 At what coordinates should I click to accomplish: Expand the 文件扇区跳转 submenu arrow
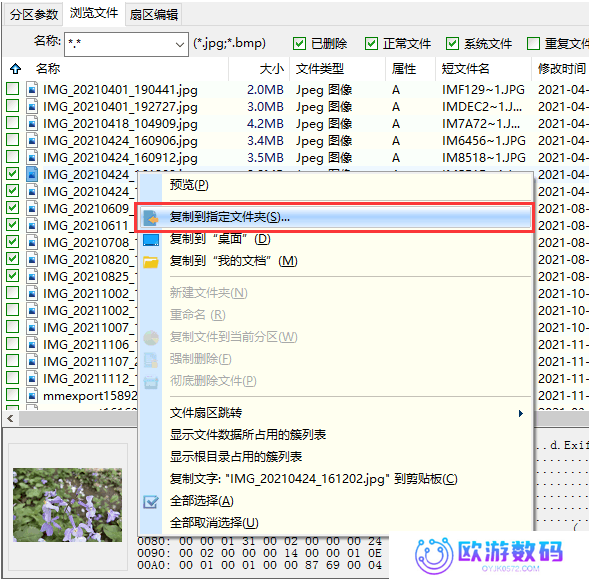click(x=521, y=413)
